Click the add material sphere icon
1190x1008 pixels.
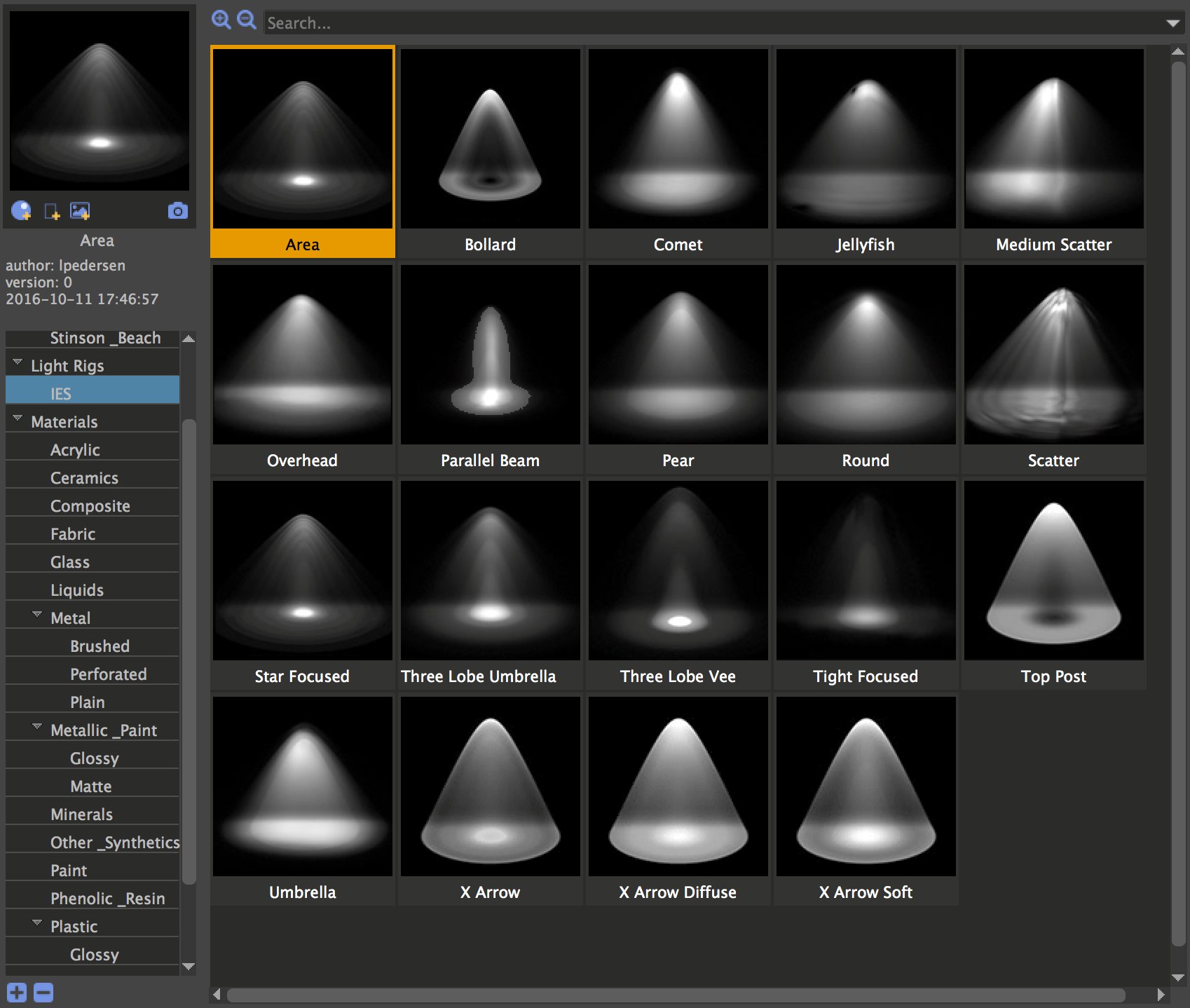pos(20,210)
